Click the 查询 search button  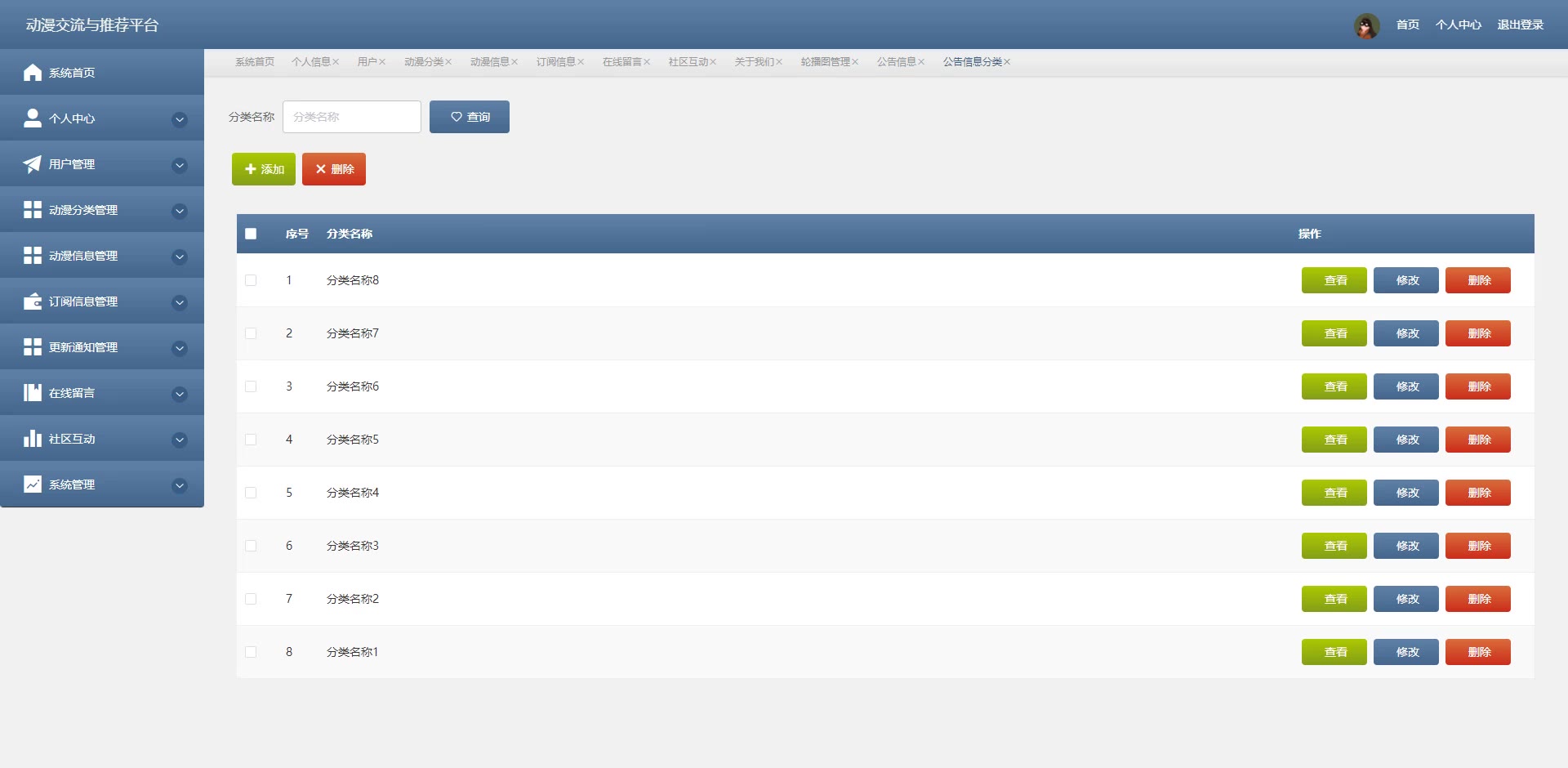[x=470, y=117]
